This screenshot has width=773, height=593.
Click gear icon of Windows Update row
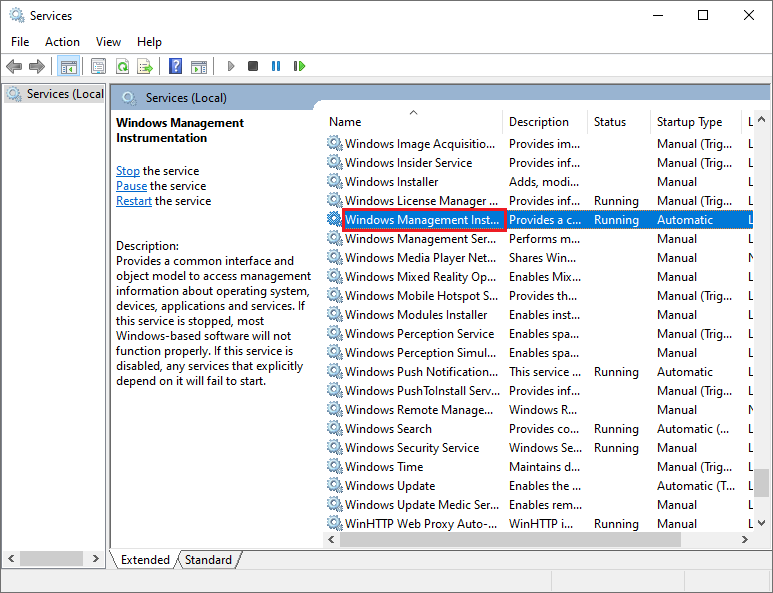coord(335,486)
